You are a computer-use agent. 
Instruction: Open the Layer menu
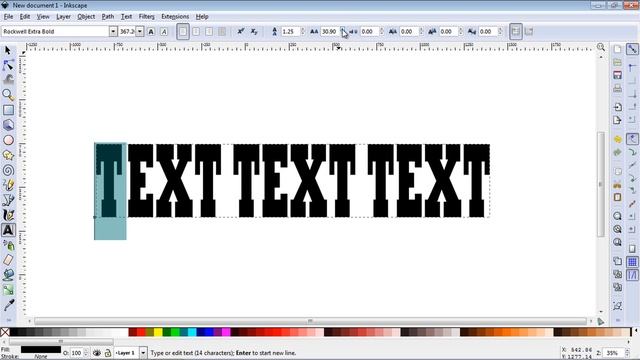pos(63,17)
